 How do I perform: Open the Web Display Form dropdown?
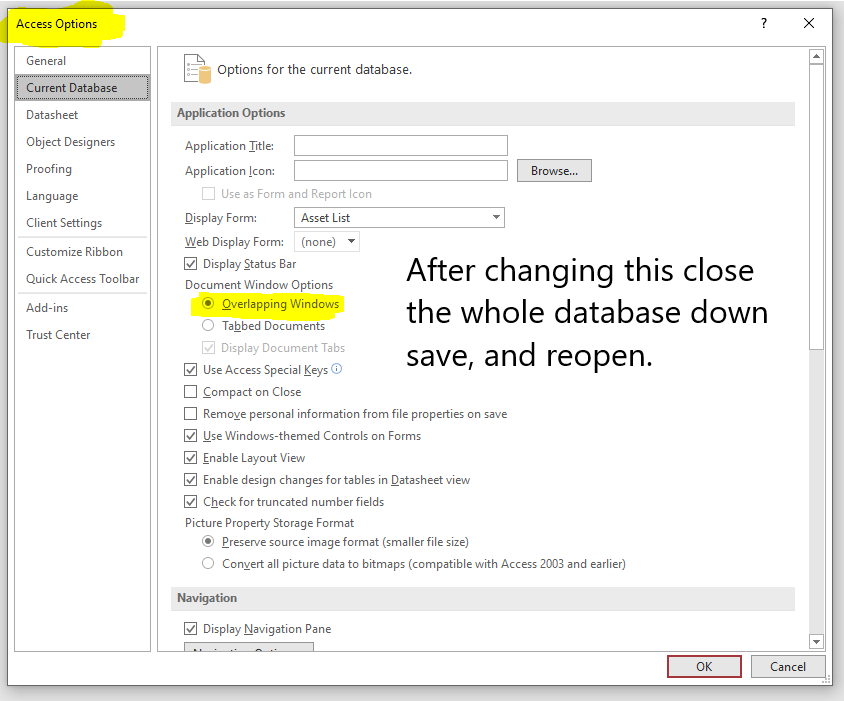[x=327, y=242]
